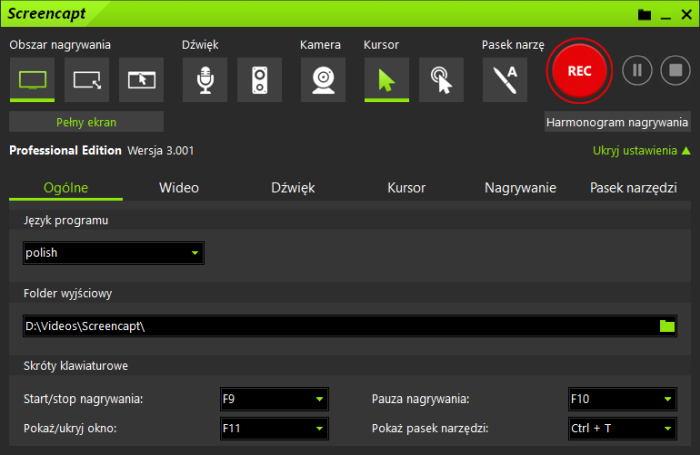Pause the recording

click(x=637, y=70)
